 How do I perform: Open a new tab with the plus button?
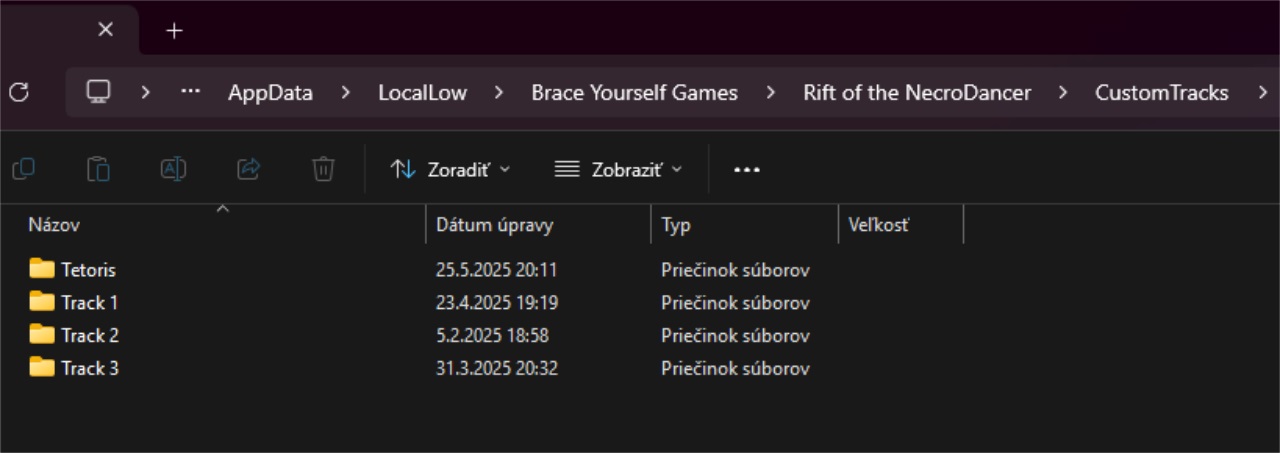[174, 30]
